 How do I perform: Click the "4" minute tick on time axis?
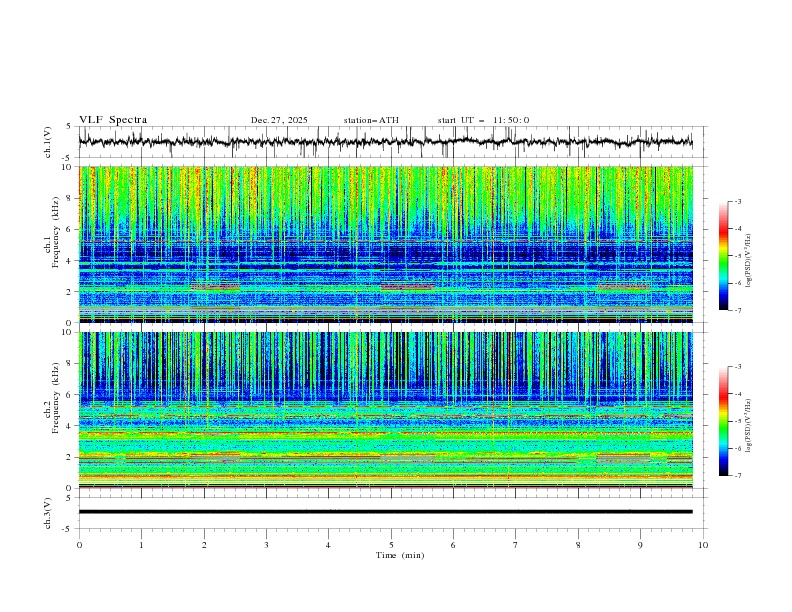click(328, 545)
